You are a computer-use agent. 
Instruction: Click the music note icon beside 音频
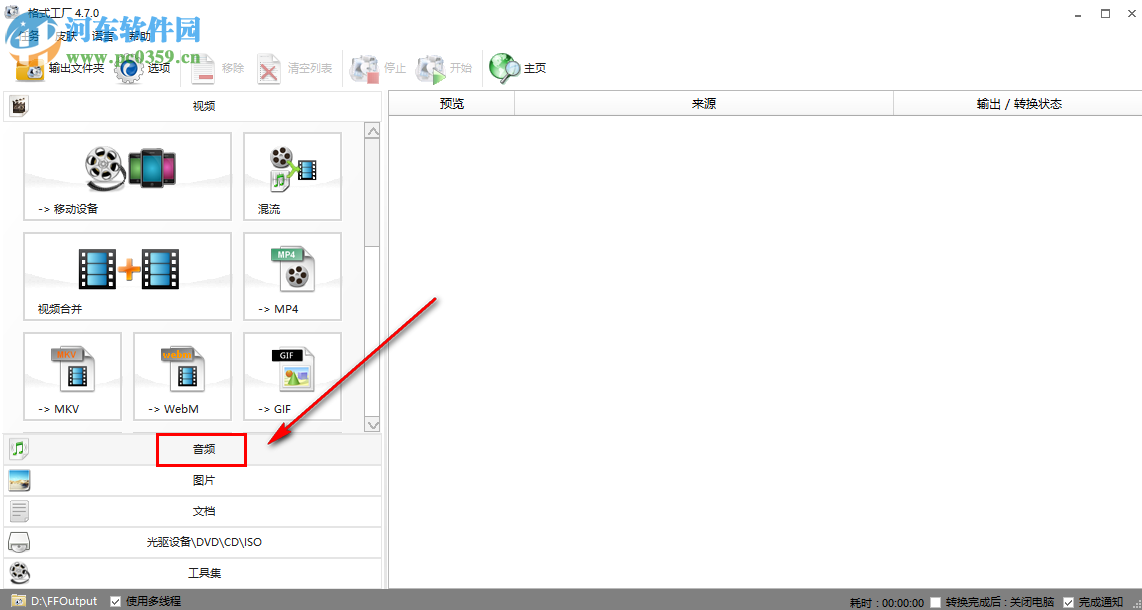(19, 449)
